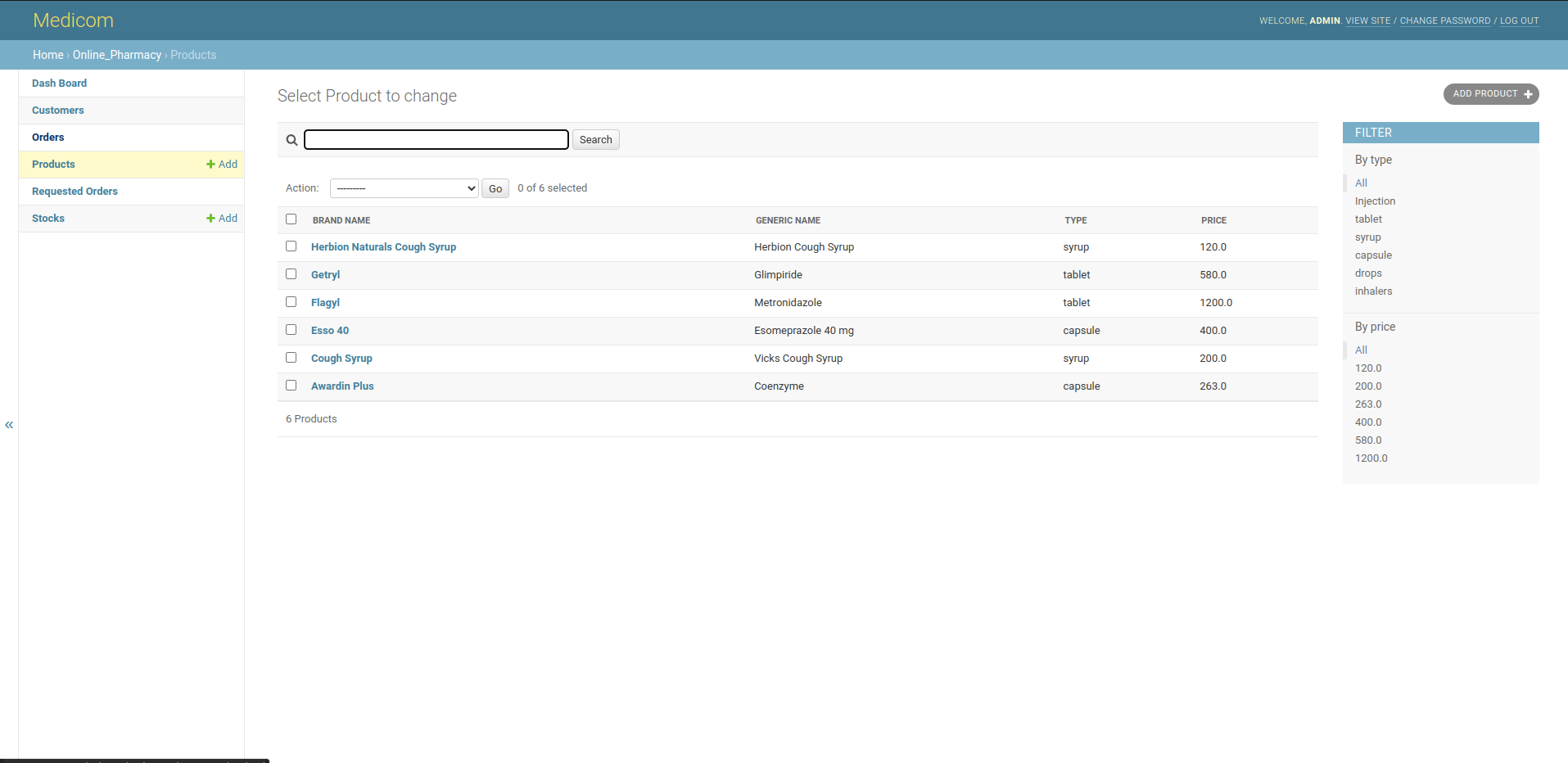Open the Herbion Naturals Cough Syrup product
Screen dimensions: 1568x763
(383, 247)
